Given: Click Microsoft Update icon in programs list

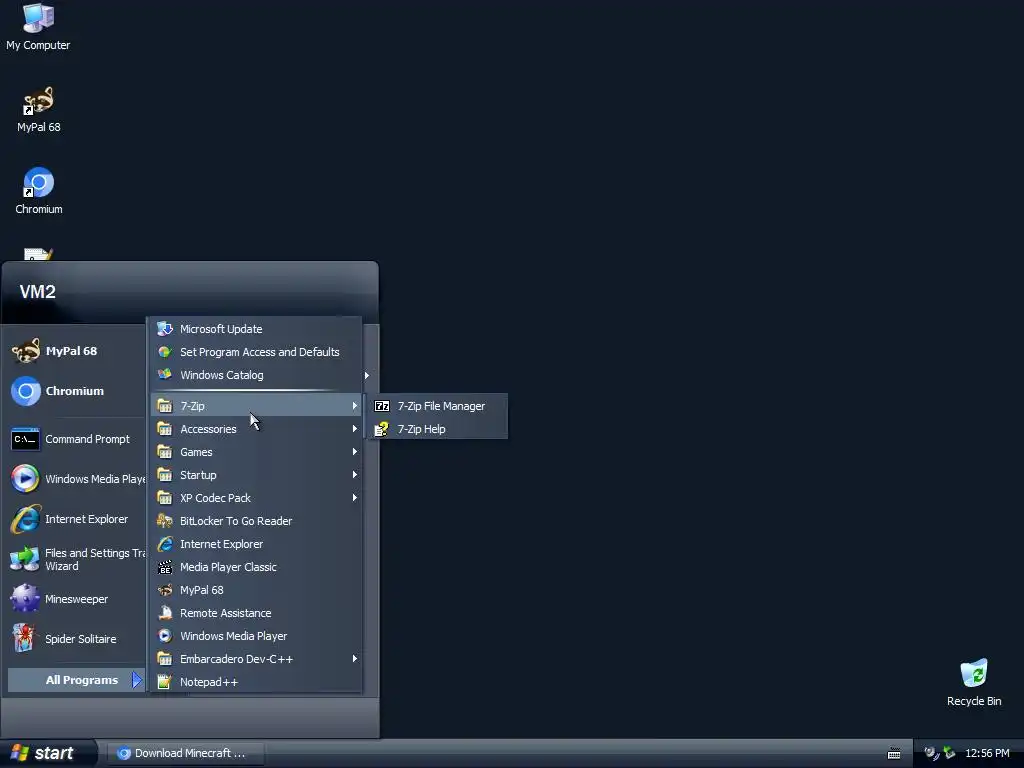Looking at the screenshot, I should (165, 329).
